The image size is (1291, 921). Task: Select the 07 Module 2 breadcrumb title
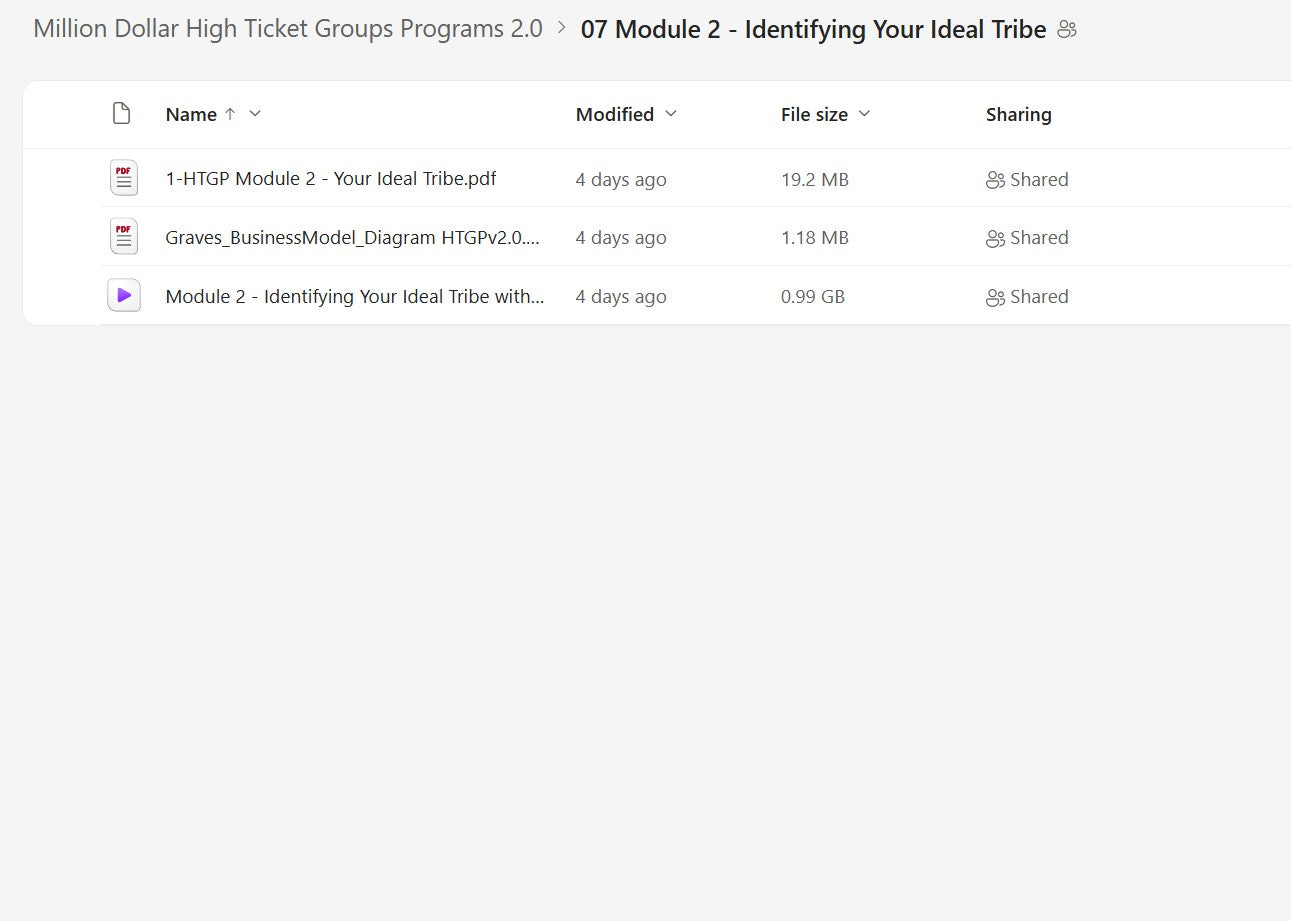click(813, 30)
